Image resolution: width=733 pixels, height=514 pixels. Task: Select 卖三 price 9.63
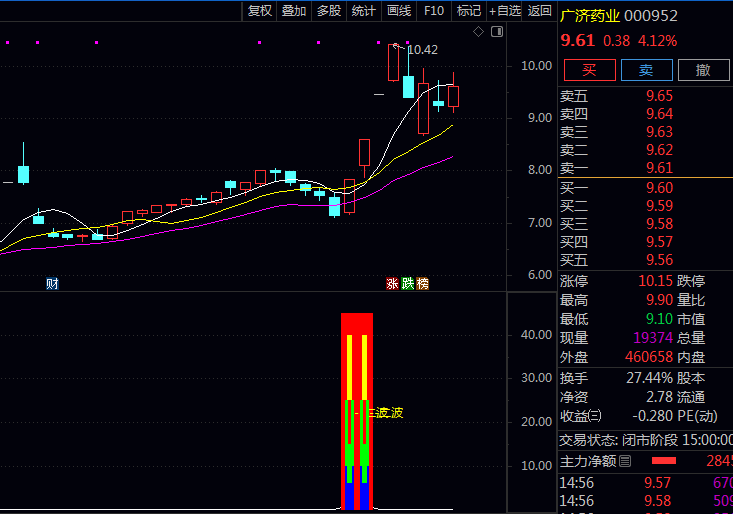click(x=659, y=132)
